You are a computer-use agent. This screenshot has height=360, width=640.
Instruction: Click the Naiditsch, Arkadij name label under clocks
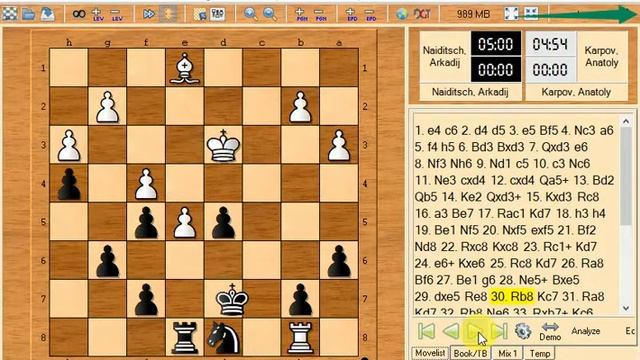(470, 92)
